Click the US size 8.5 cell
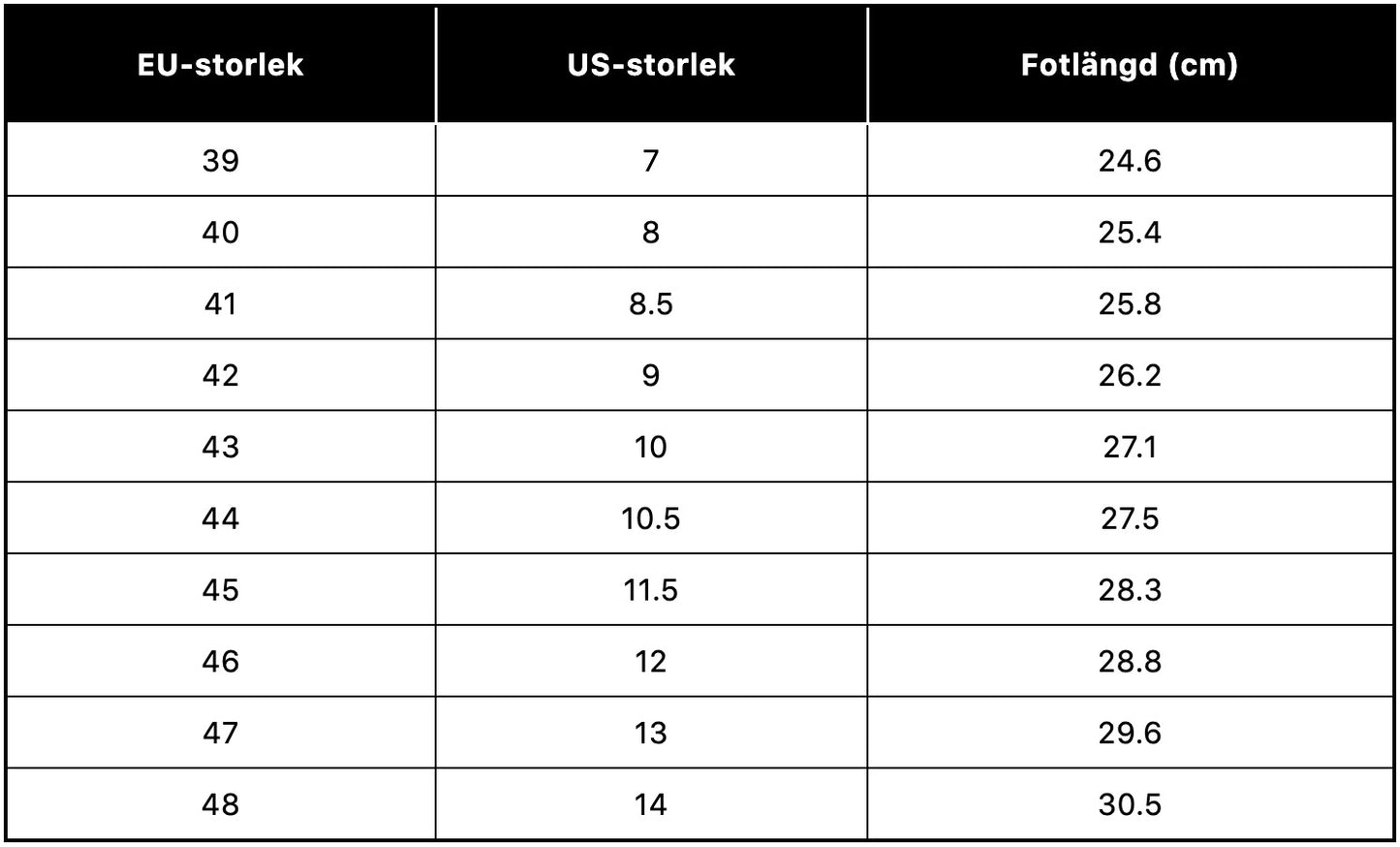Image resolution: width=1400 pixels, height=847 pixels. (x=651, y=304)
